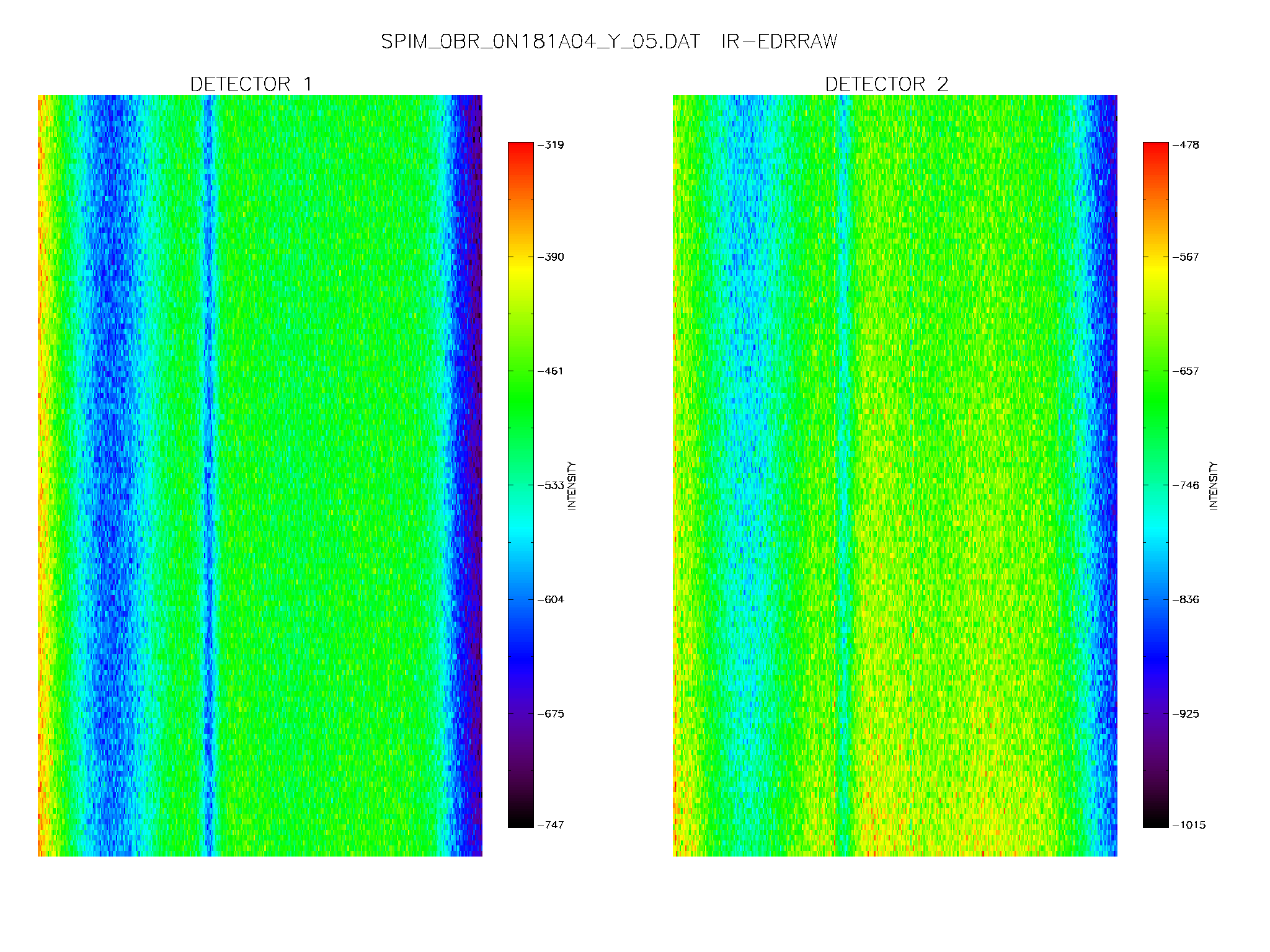This screenshot has width=1270, height=952.
Task: Click the -1015 tick label
Action: tap(1189, 825)
